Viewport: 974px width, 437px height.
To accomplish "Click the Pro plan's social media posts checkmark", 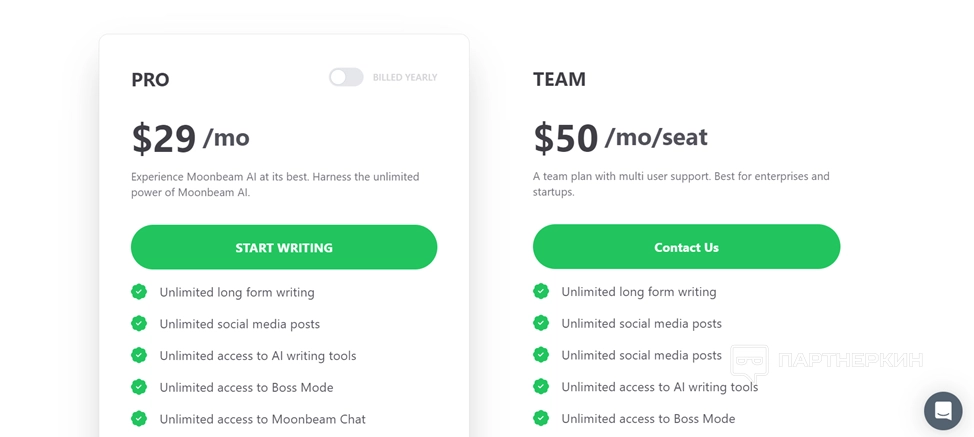I will 139,324.
